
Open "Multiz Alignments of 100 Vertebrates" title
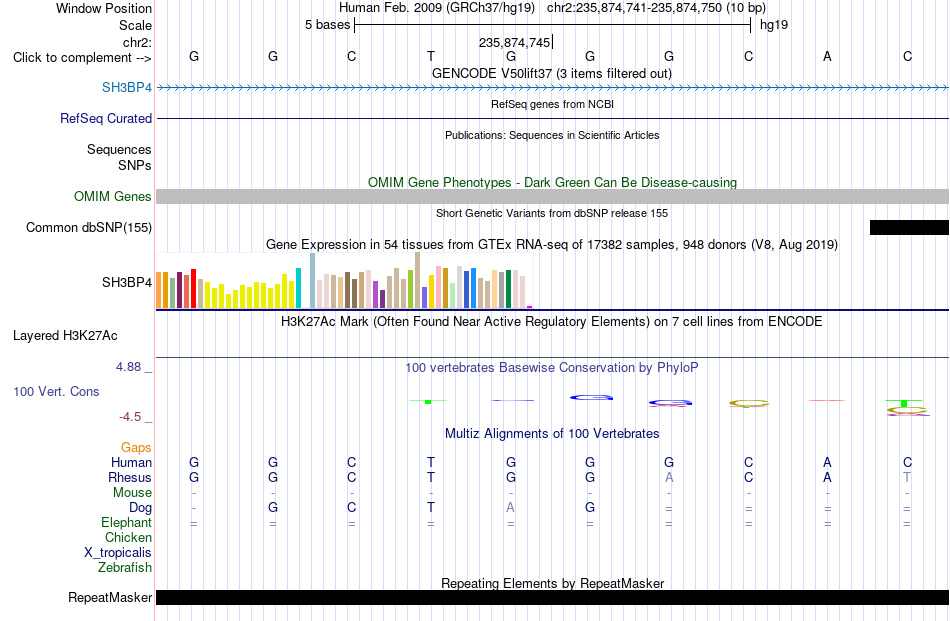[552, 434]
